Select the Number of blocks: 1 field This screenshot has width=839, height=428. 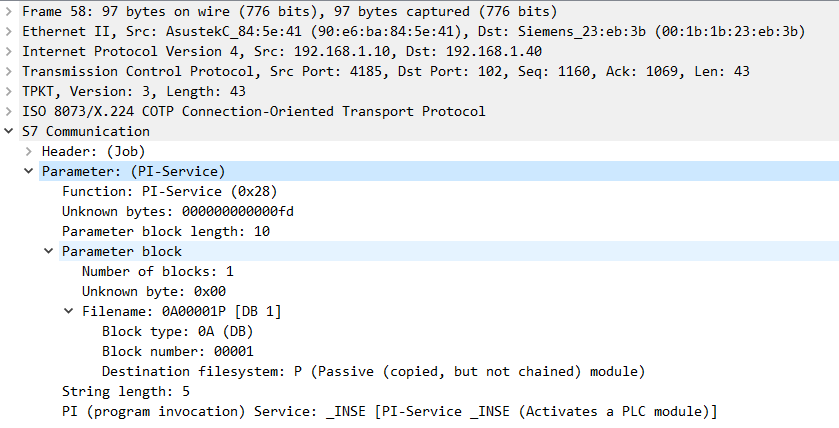tap(157, 271)
